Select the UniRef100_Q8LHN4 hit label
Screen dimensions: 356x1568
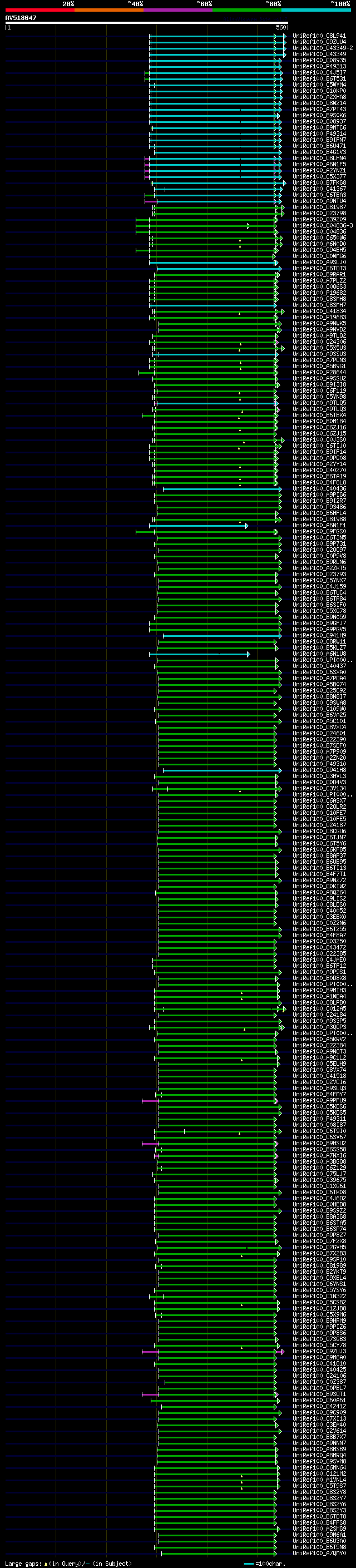point(319,159)
